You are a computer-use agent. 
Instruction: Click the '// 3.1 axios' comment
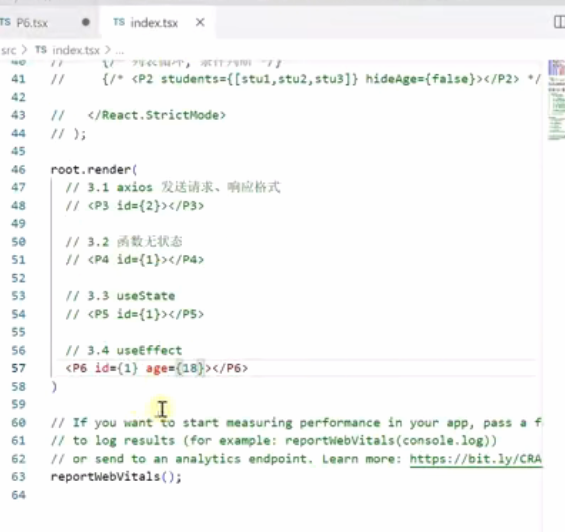click(109, 187)
